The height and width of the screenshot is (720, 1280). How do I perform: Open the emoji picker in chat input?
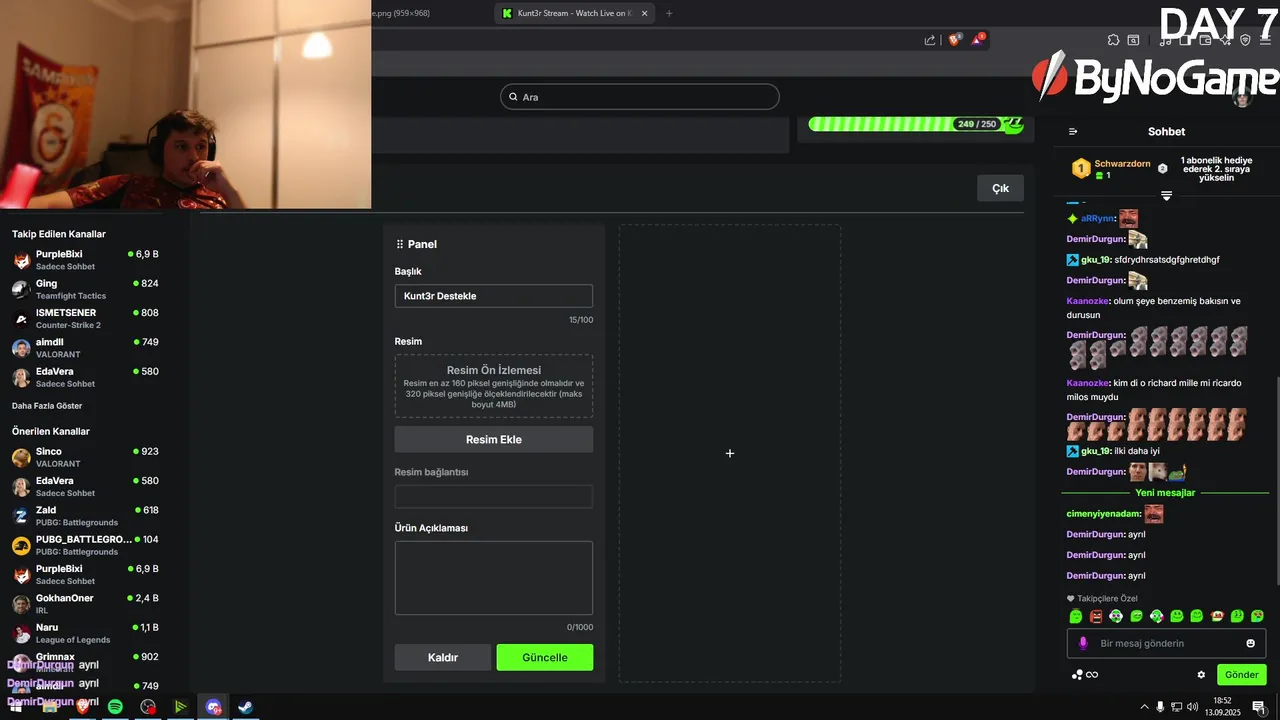coord(1250,643)
